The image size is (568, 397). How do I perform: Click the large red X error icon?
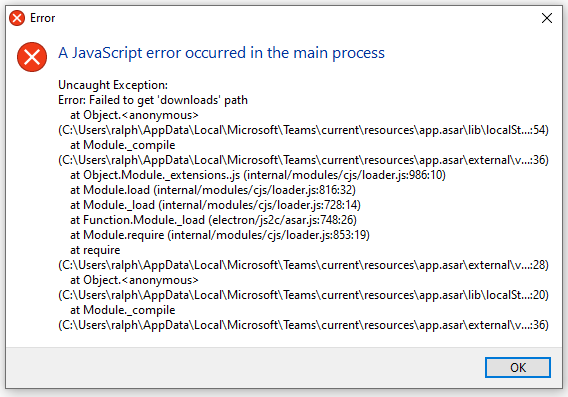click(32, 57)
